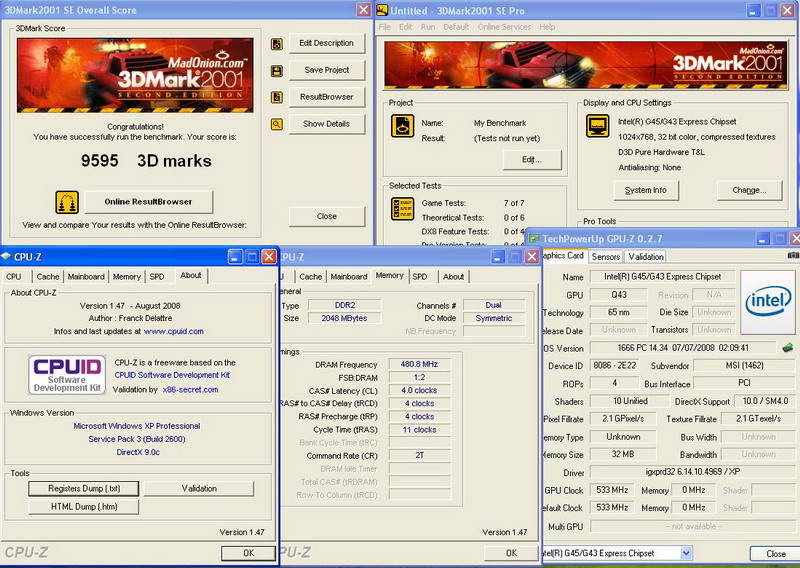
Task: Close the Overall Score dialog via Close button
Action: pos(327,216)
